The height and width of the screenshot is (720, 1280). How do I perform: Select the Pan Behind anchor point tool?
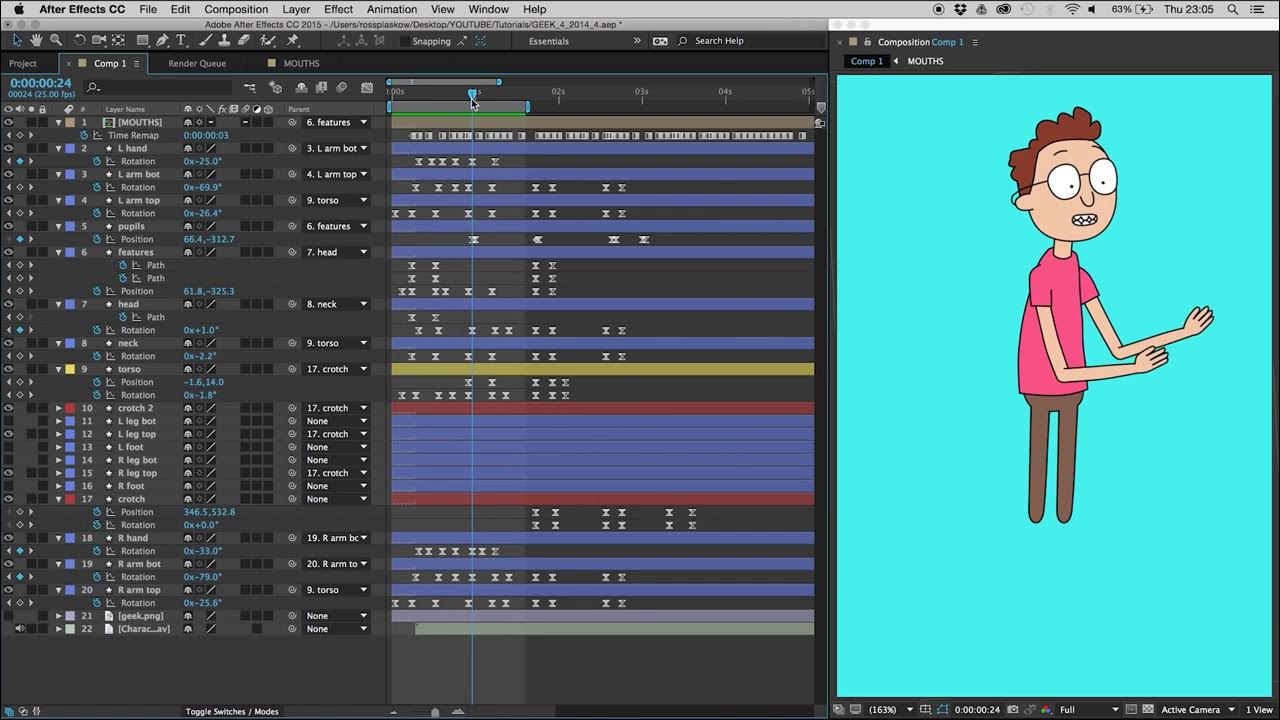118,41
